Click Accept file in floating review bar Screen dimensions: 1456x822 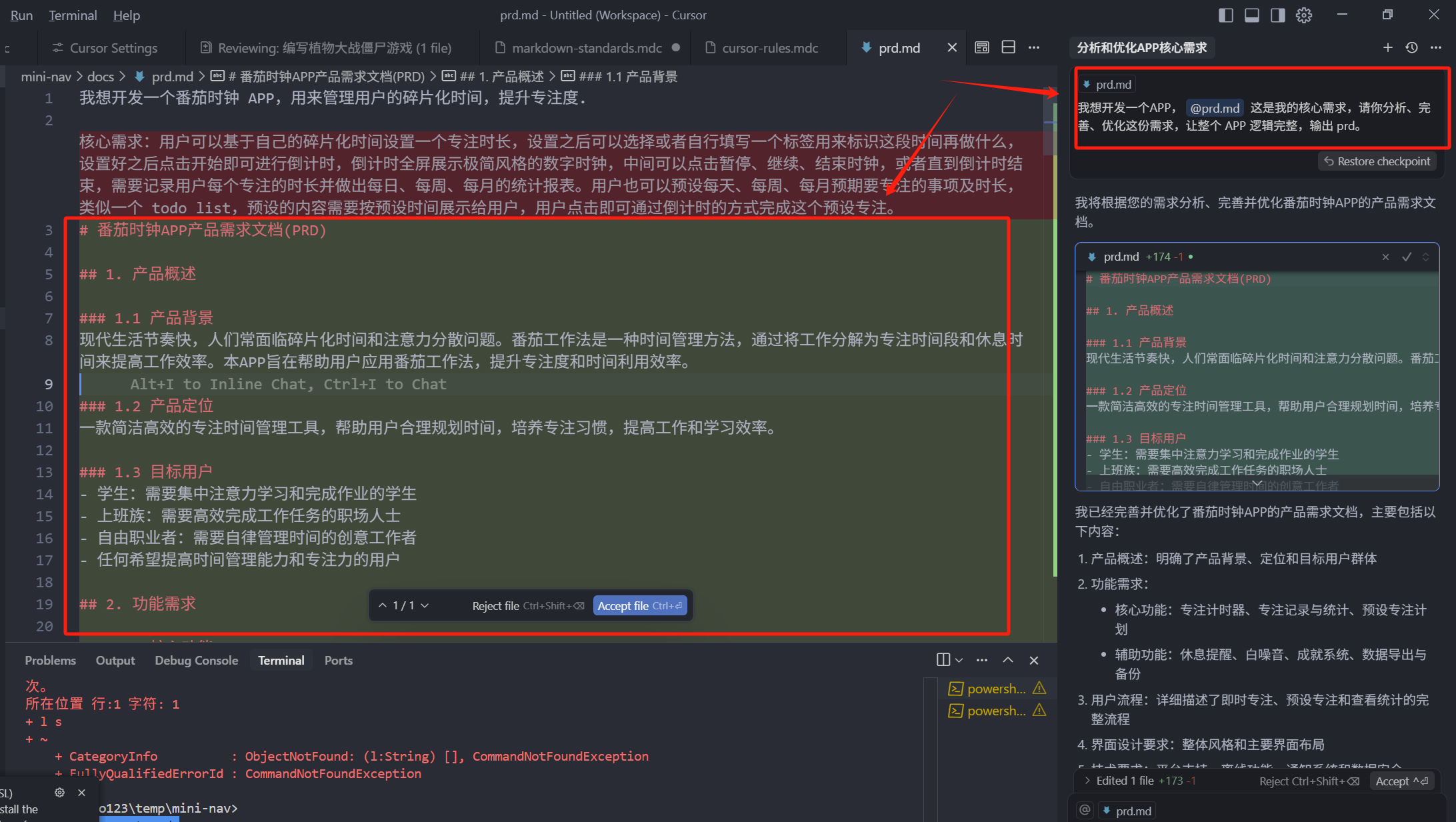click(x=640, y=605)
